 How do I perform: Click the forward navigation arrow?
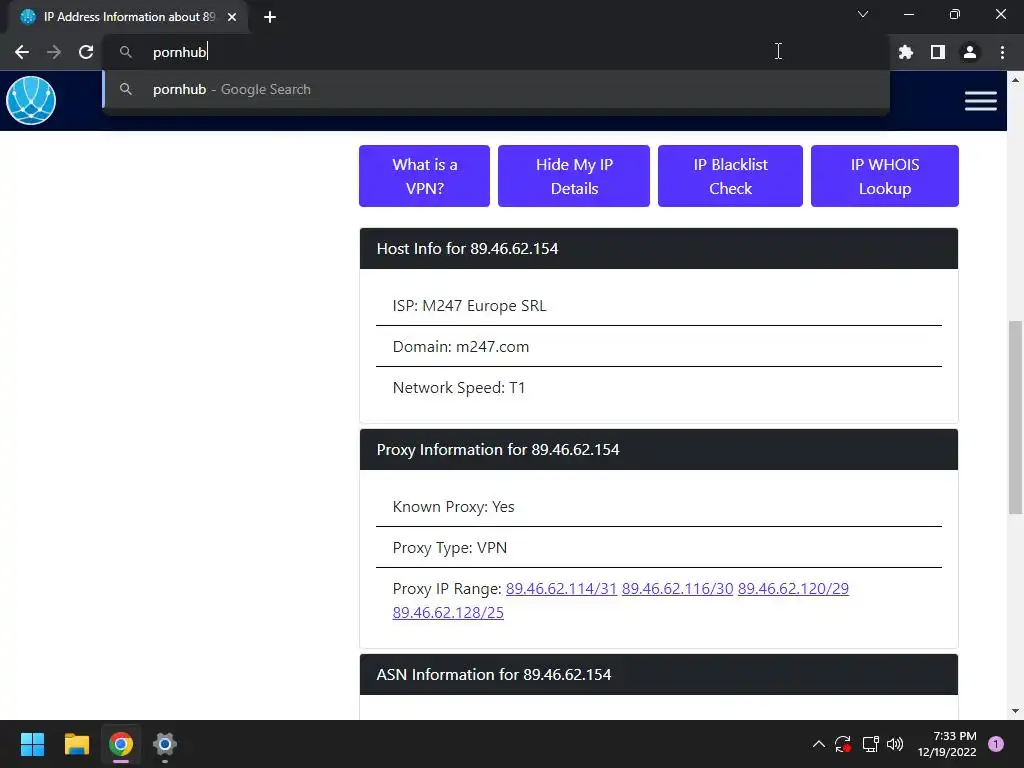(54, 52)
